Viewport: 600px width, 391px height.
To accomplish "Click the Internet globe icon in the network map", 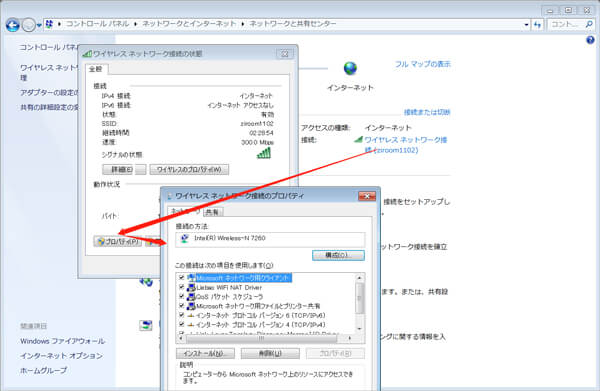I will click(350, 68).
